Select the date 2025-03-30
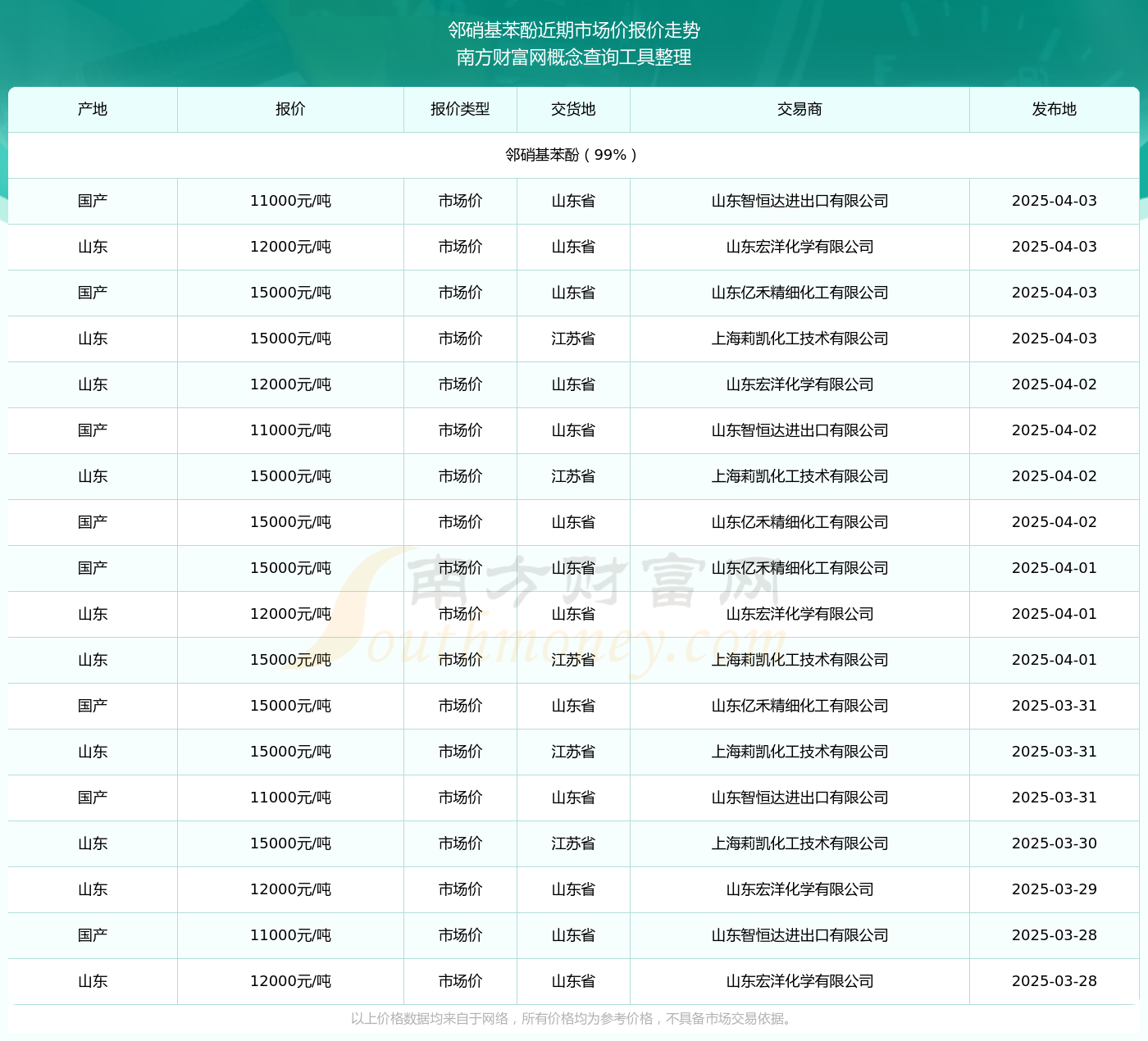This screenshot has height=1041, width=1148. coord(1055,843)
